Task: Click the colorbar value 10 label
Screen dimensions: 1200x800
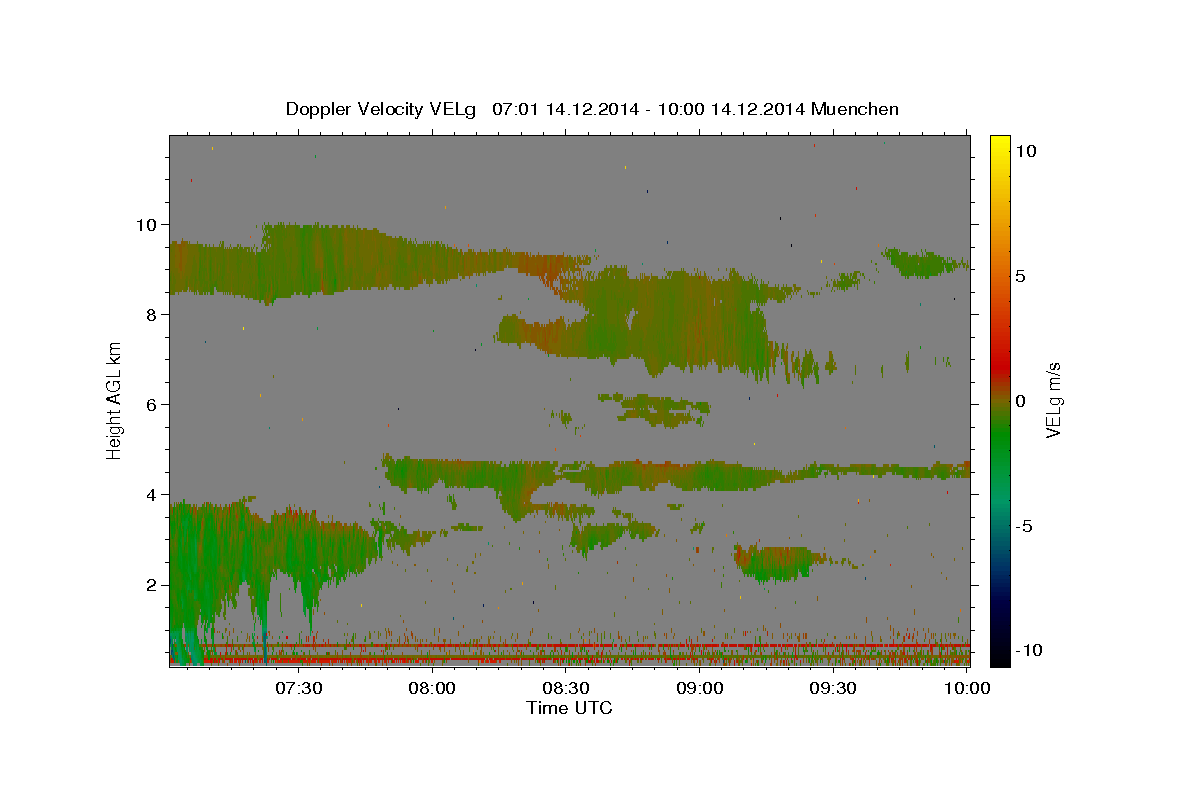Action: [x=1025, y=151]
